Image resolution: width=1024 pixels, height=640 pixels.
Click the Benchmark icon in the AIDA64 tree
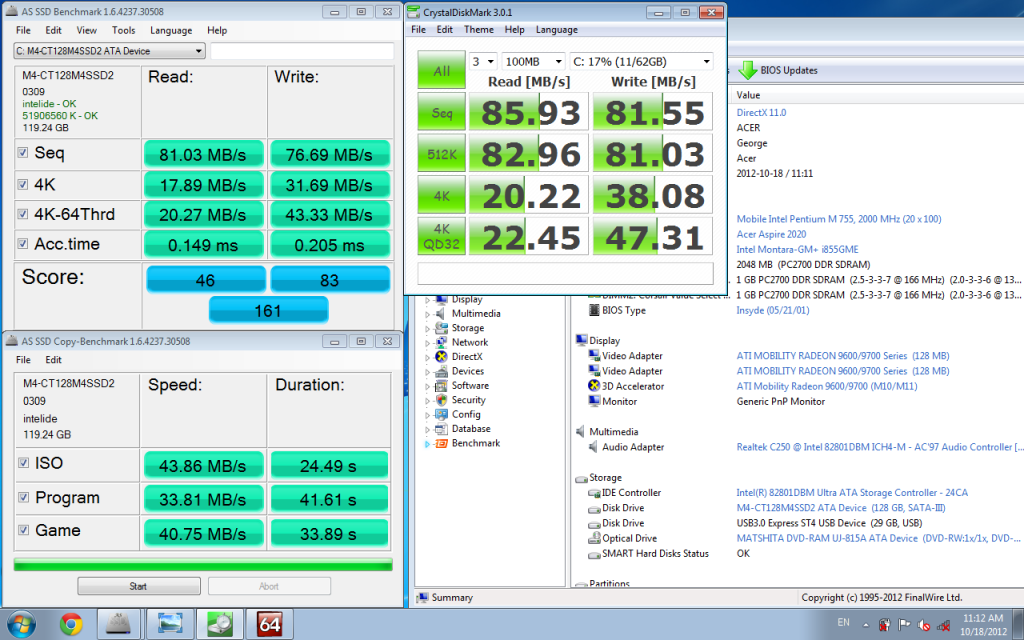point(441,443)
